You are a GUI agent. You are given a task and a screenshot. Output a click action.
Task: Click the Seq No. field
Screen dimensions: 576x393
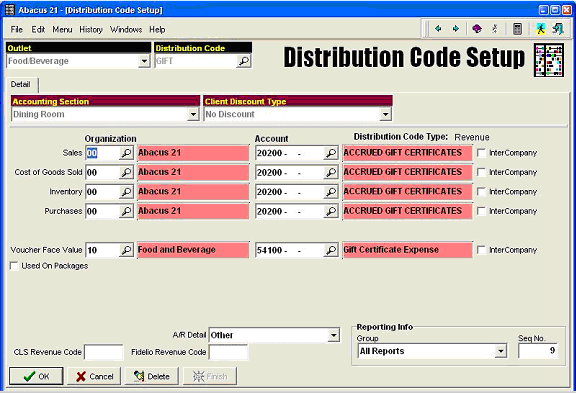point(538,351)
